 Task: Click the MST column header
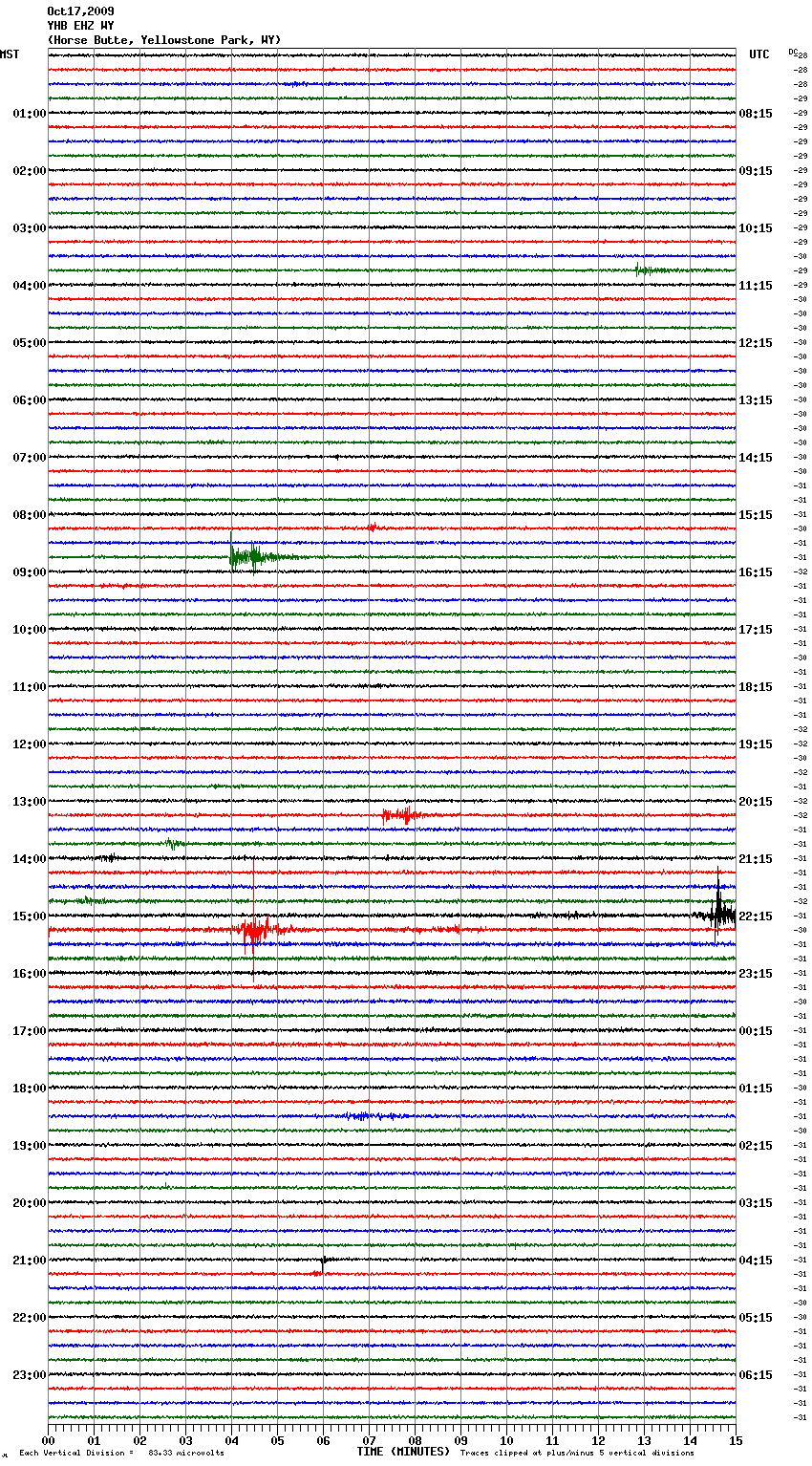(x=10, y=54)
